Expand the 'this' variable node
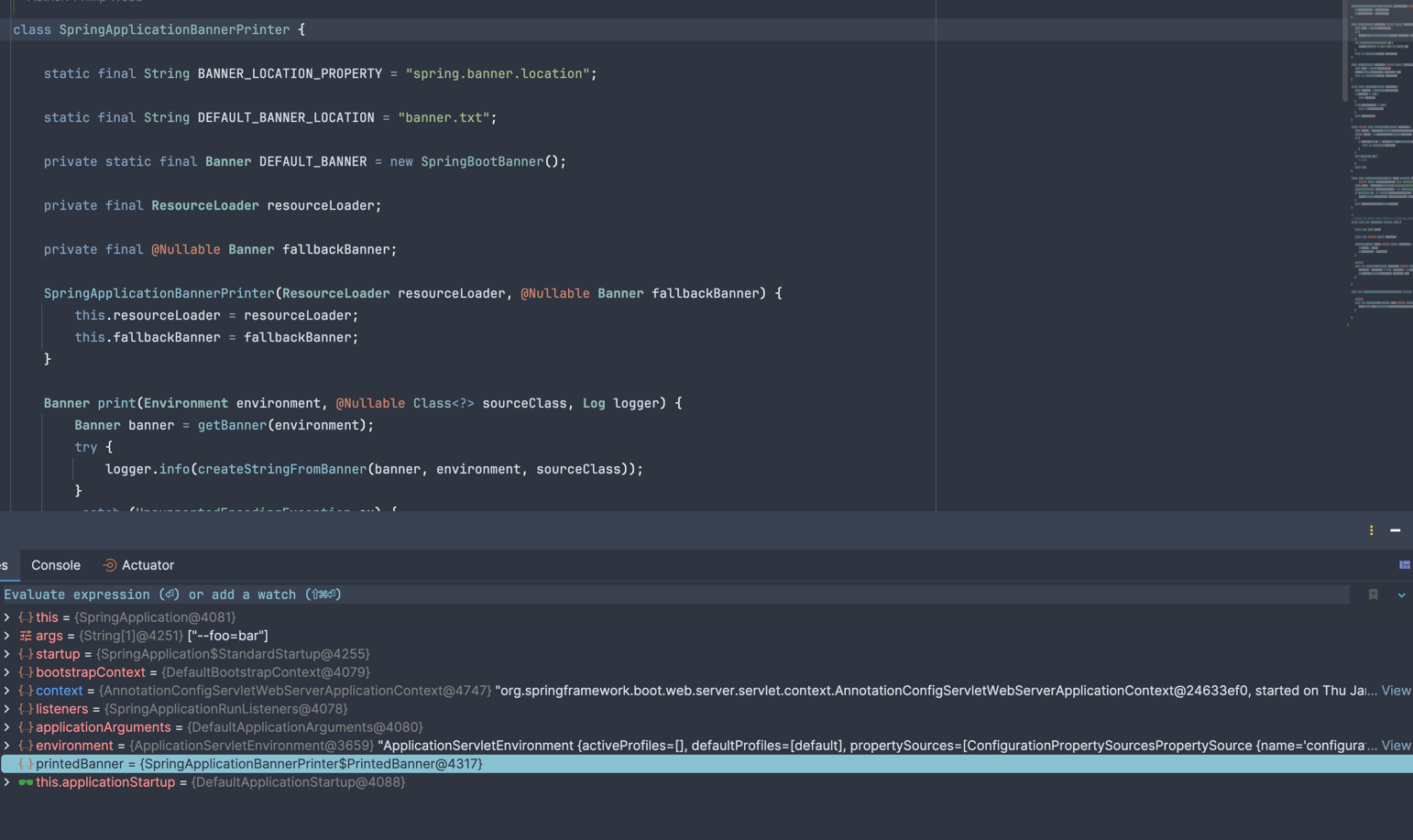 (7, 617)
